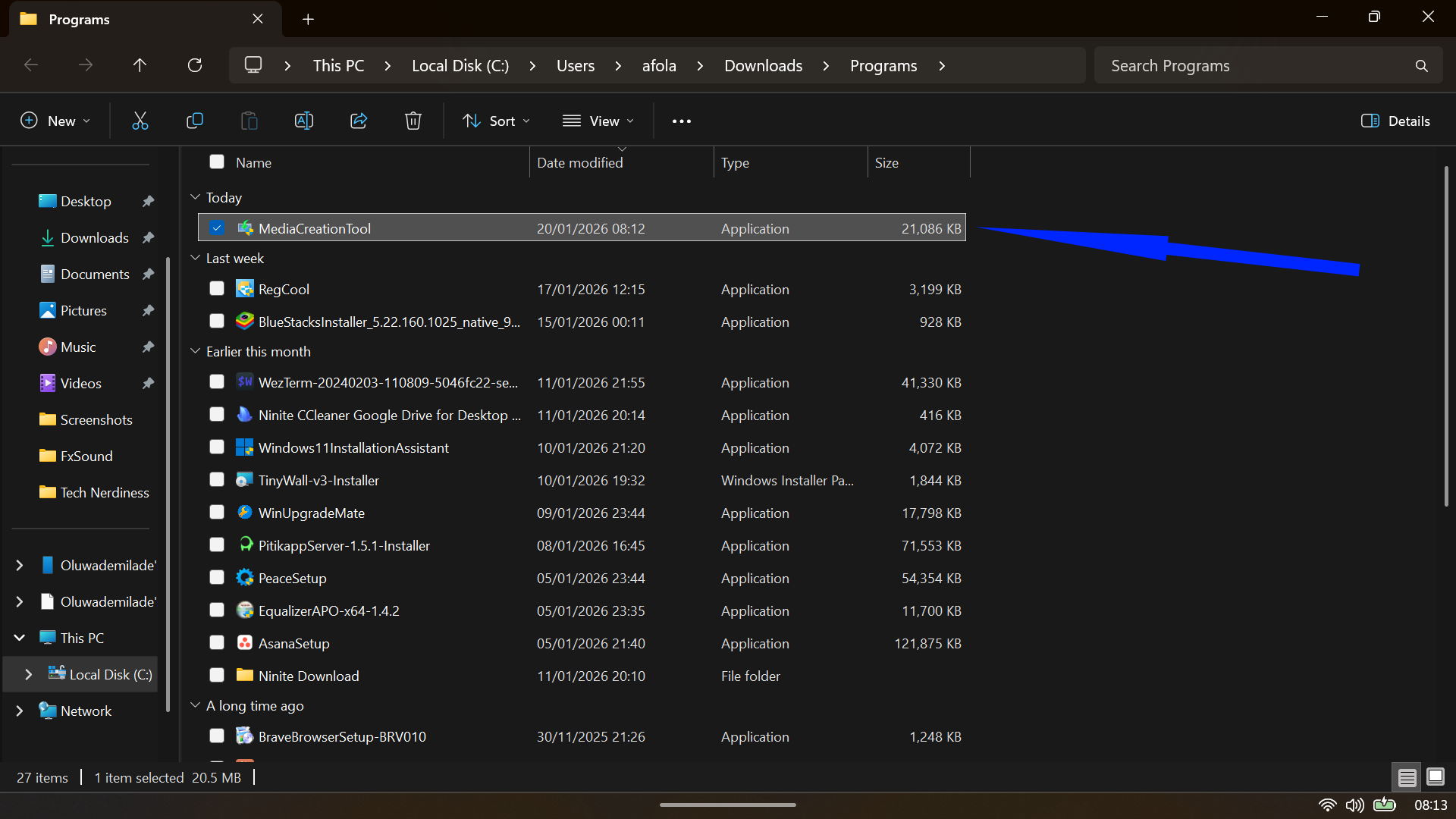Rename the selected file using toolbar icon
This screenshot has width=1456, height=819.
pyautogui.click(x=304, y=121)
